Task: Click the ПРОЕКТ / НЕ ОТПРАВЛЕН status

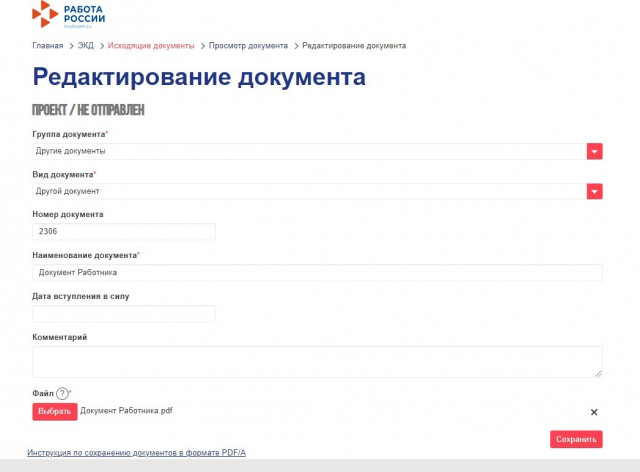Action: tap(88, 110)
